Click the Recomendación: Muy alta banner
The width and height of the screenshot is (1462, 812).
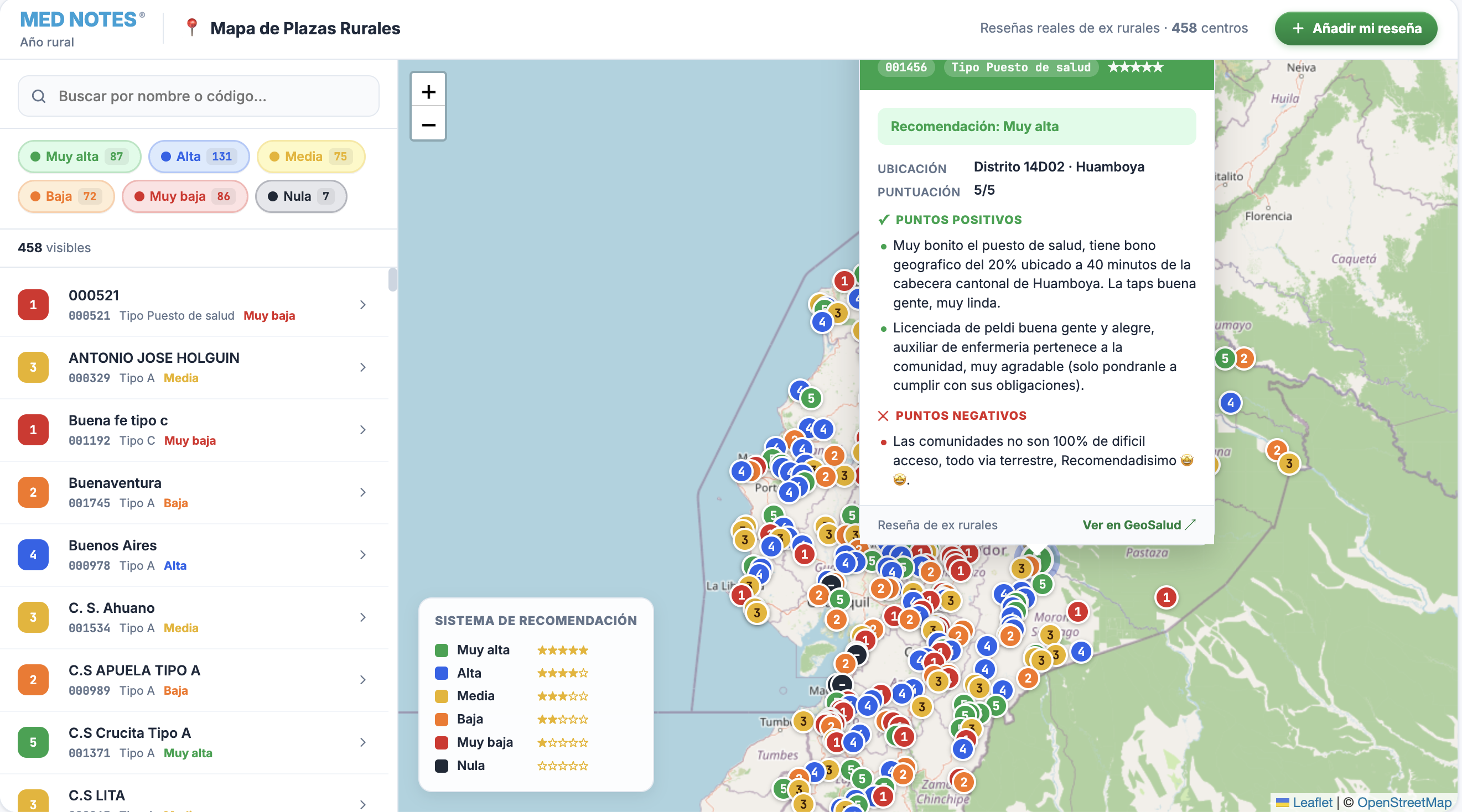tap(1036, 127)
